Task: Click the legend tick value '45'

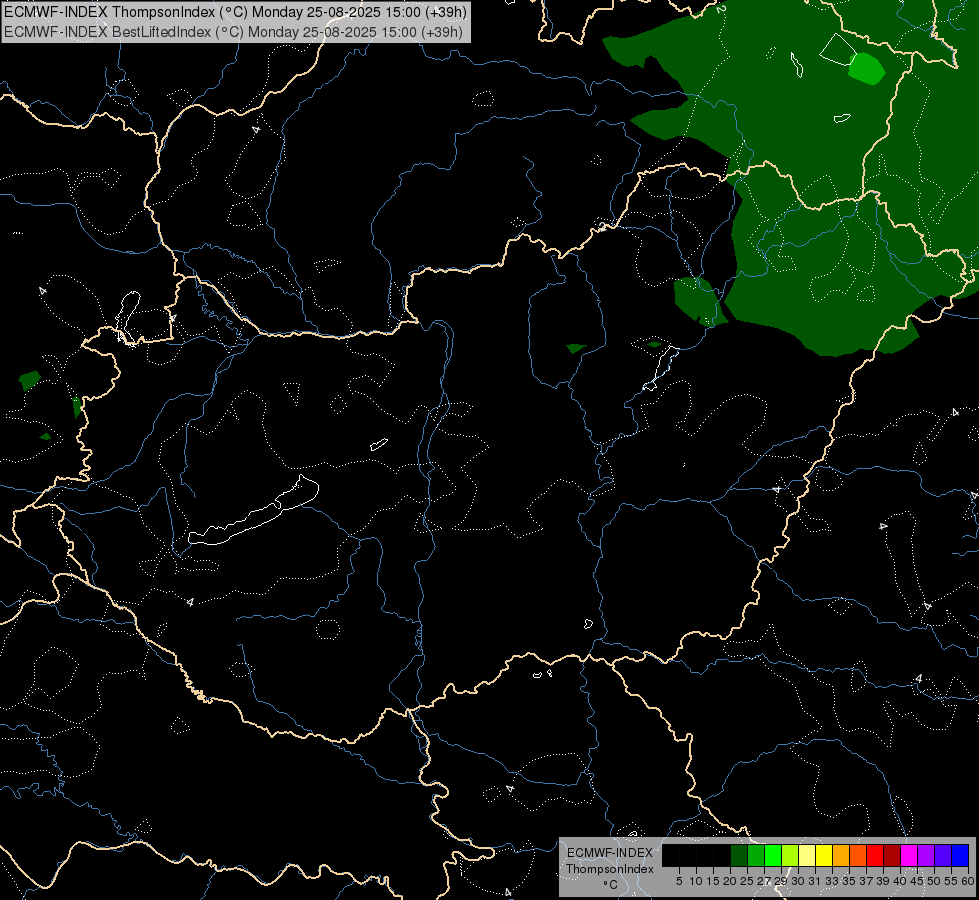Action: (x=917, y=881)
